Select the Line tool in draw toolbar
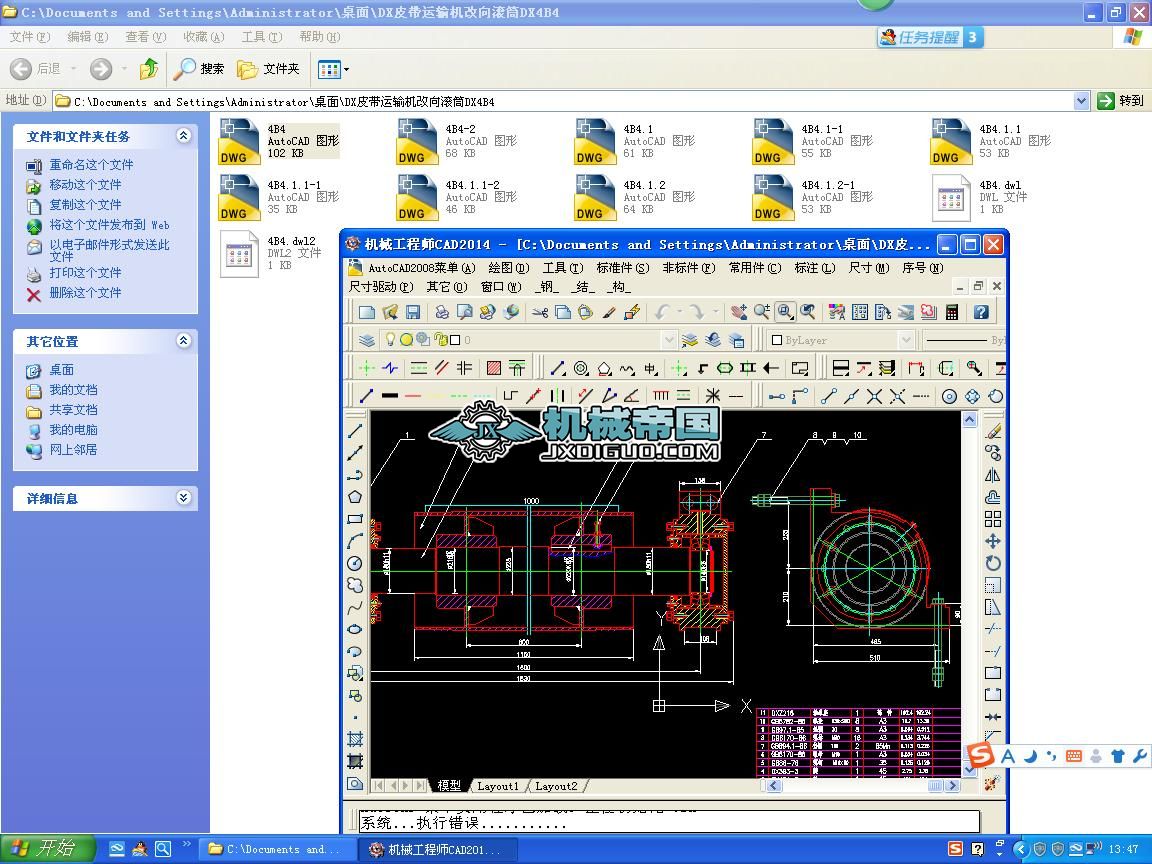The width and height of the screenshot is (1152, 864). [x=355, y=431]
